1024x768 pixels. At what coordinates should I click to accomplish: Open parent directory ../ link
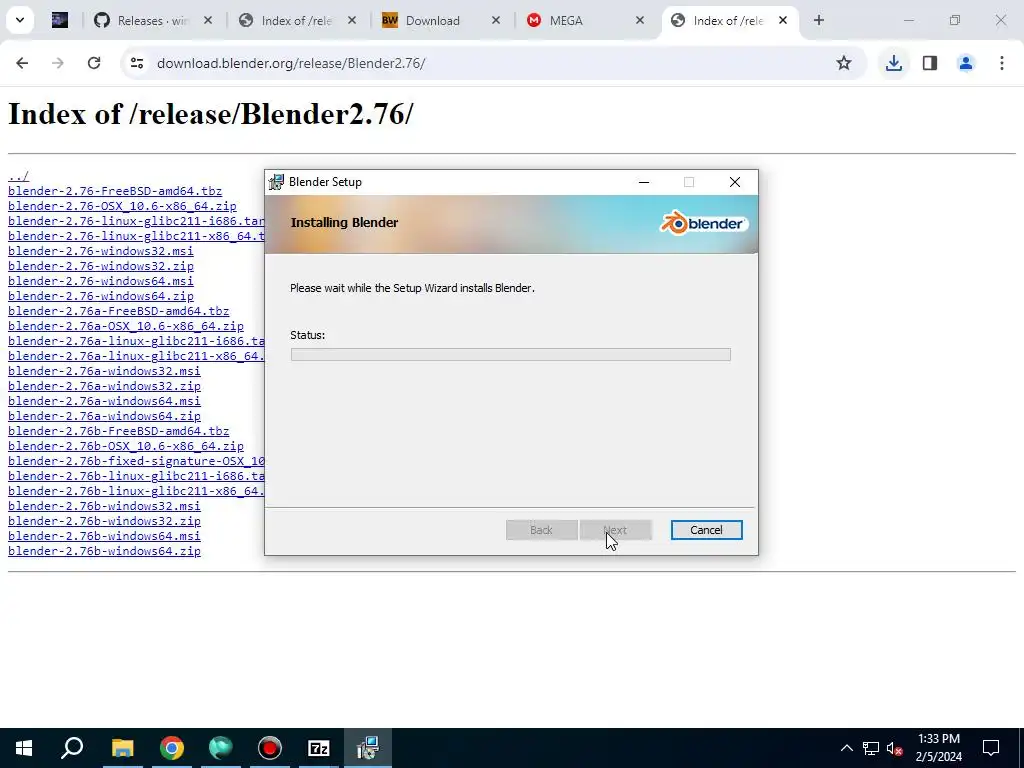(18, 176)
